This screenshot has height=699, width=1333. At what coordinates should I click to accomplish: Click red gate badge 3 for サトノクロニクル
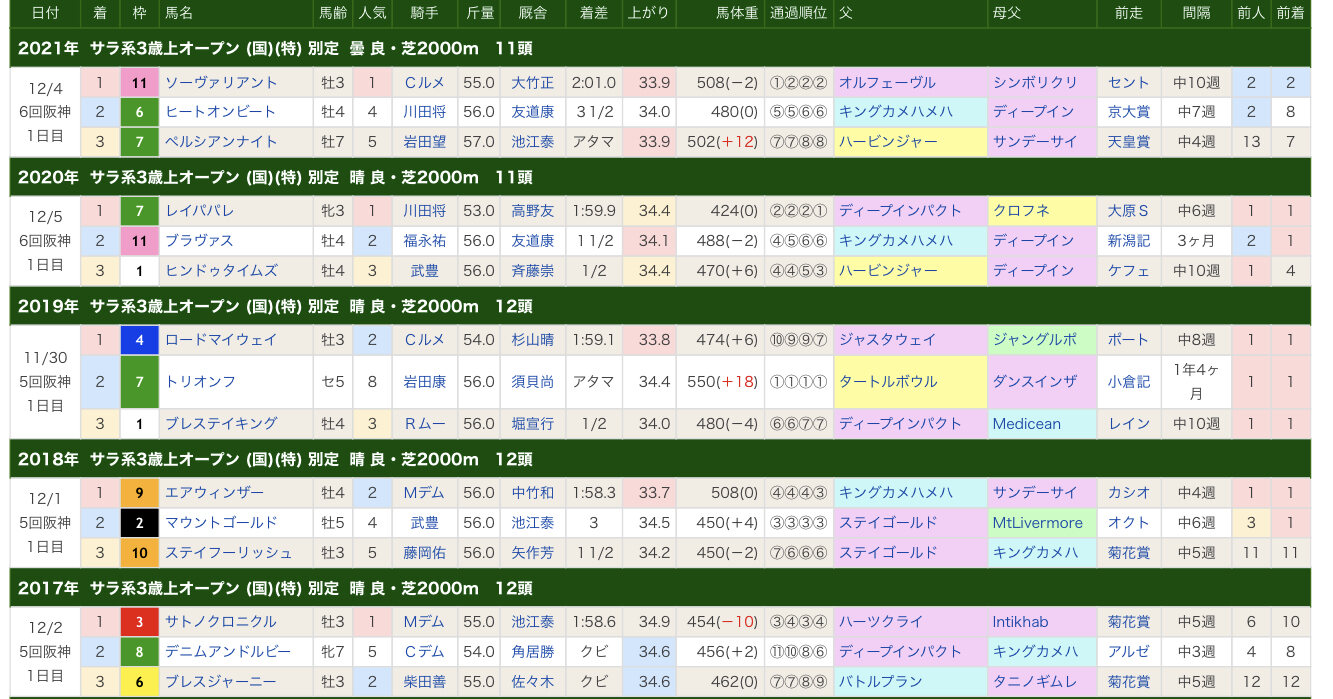(139, 622)
